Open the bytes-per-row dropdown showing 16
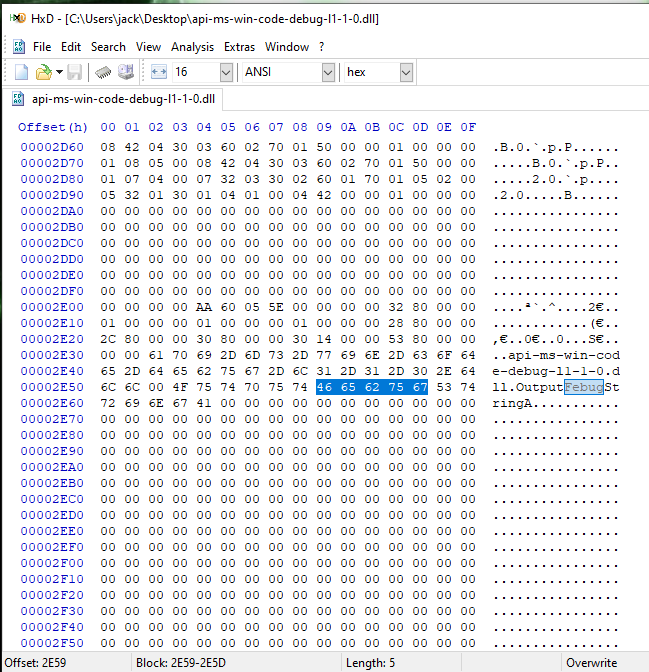649x672 pixels. click(226, 72)
